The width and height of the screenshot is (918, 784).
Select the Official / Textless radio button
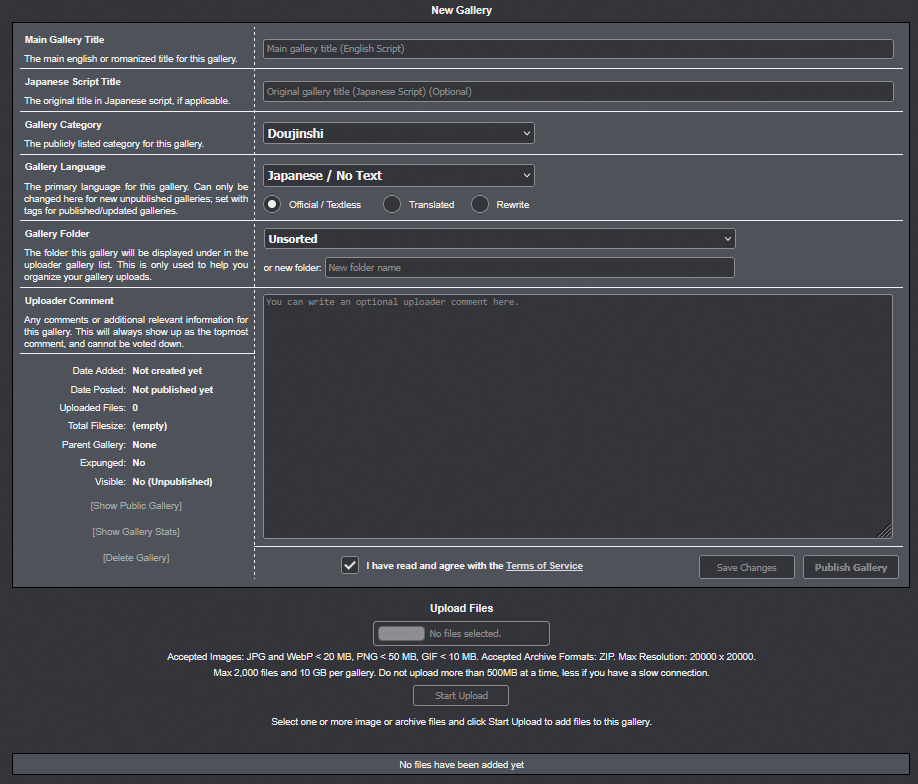[x=272, y=204]
